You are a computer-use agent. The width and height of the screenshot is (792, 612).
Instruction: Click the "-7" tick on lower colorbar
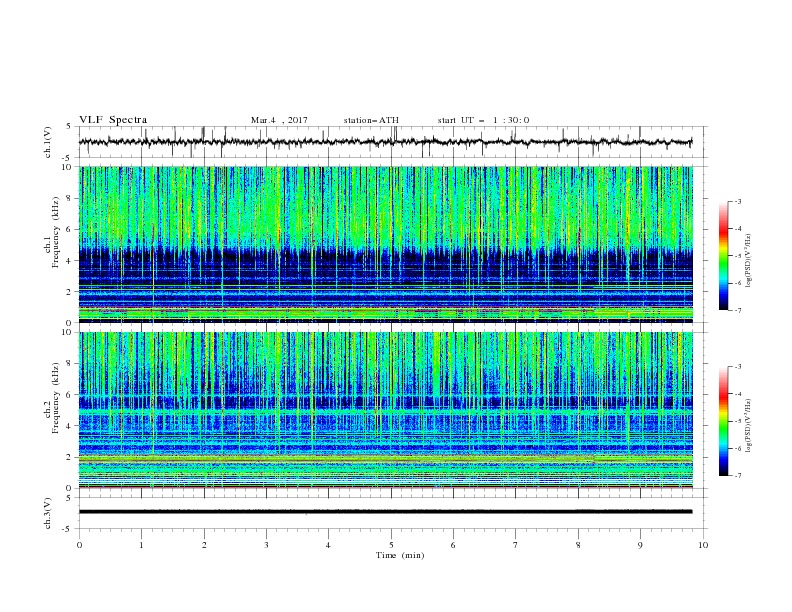[x=737, y=476]
